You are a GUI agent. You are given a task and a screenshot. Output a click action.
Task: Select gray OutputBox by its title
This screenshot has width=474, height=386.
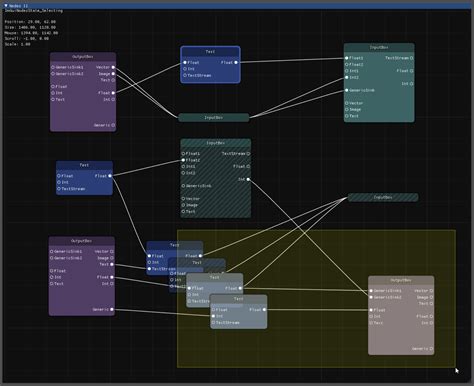point(401,280)
